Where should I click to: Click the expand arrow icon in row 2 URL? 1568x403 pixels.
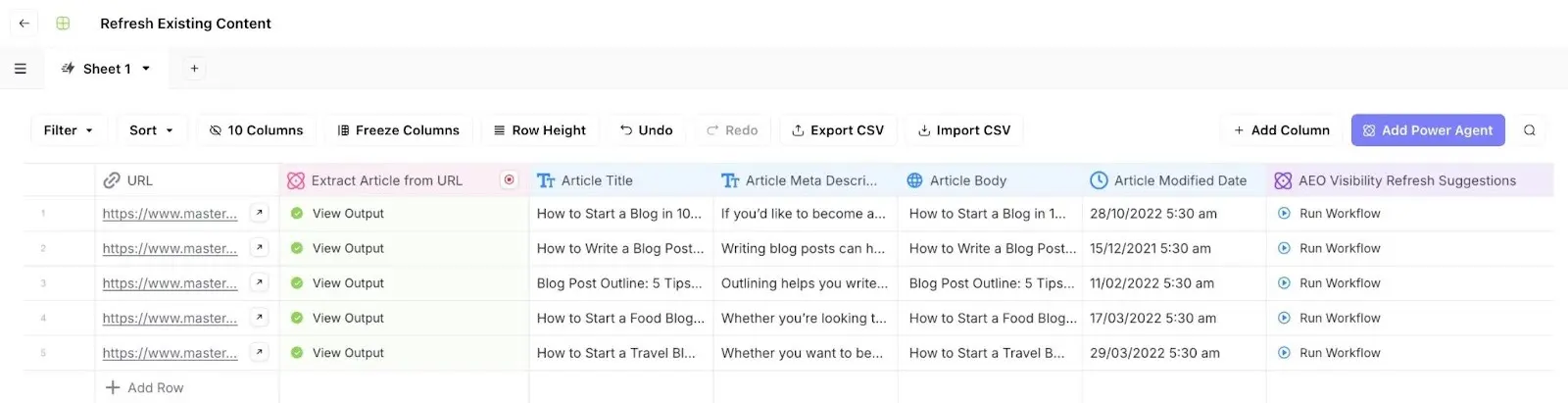259,248
